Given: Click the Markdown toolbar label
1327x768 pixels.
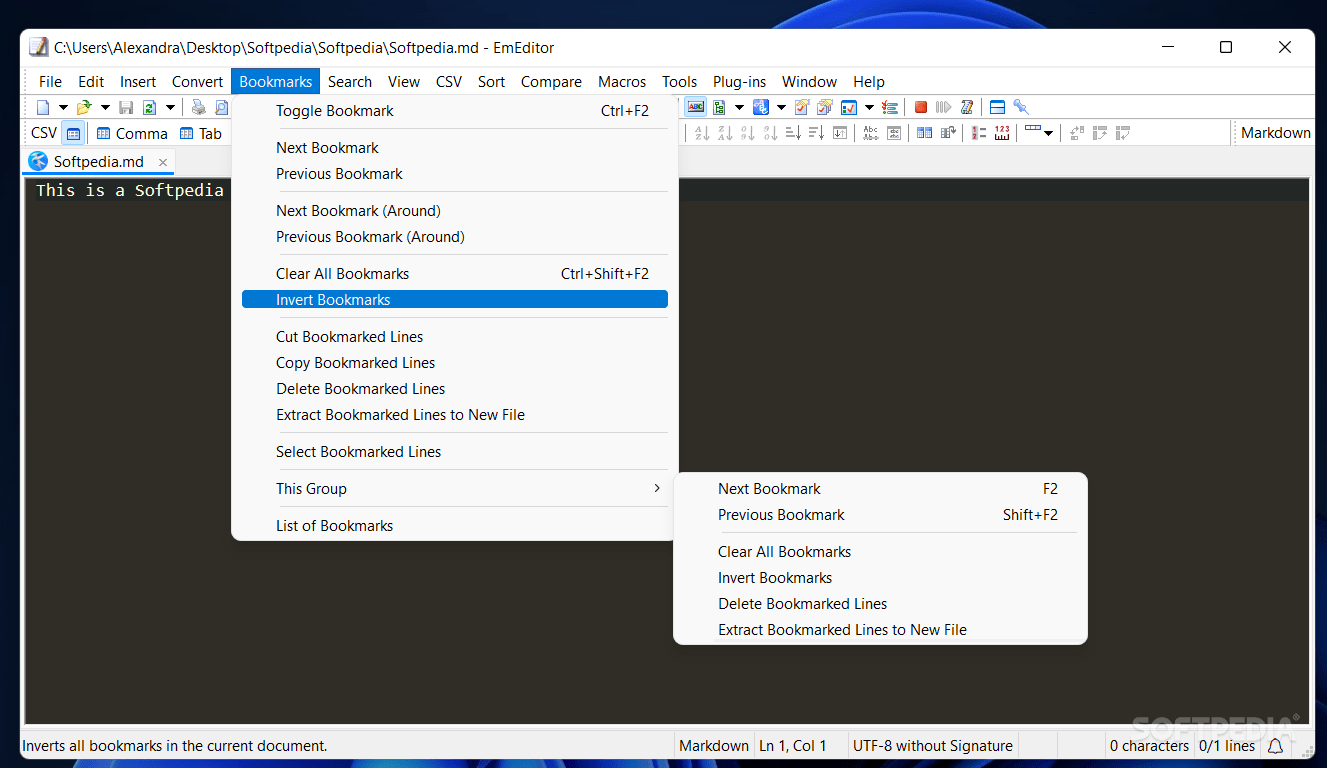Looking at the screenshot, I should [x=1276, y=133].
